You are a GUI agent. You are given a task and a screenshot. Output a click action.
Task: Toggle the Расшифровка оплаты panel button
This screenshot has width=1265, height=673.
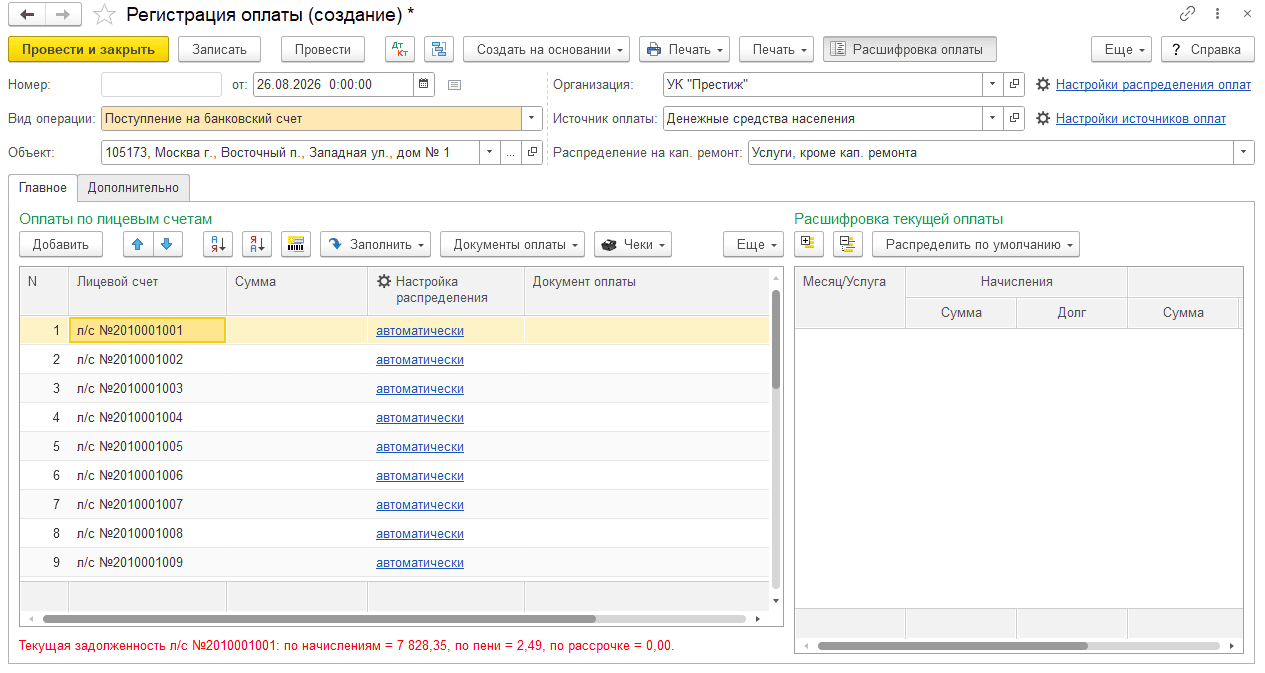[x=910, y=49]
